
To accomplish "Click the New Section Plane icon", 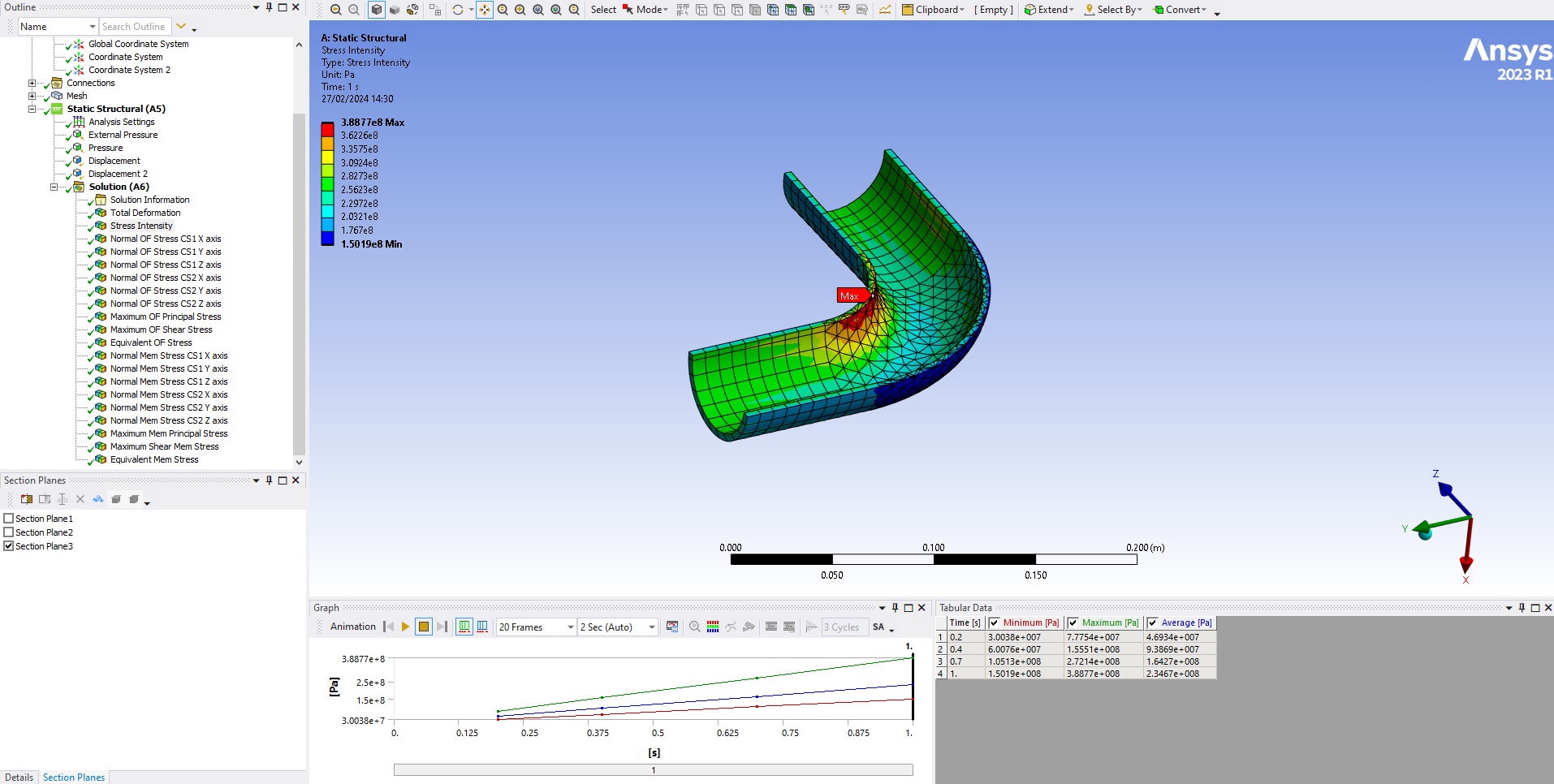I will coord(27,499).
